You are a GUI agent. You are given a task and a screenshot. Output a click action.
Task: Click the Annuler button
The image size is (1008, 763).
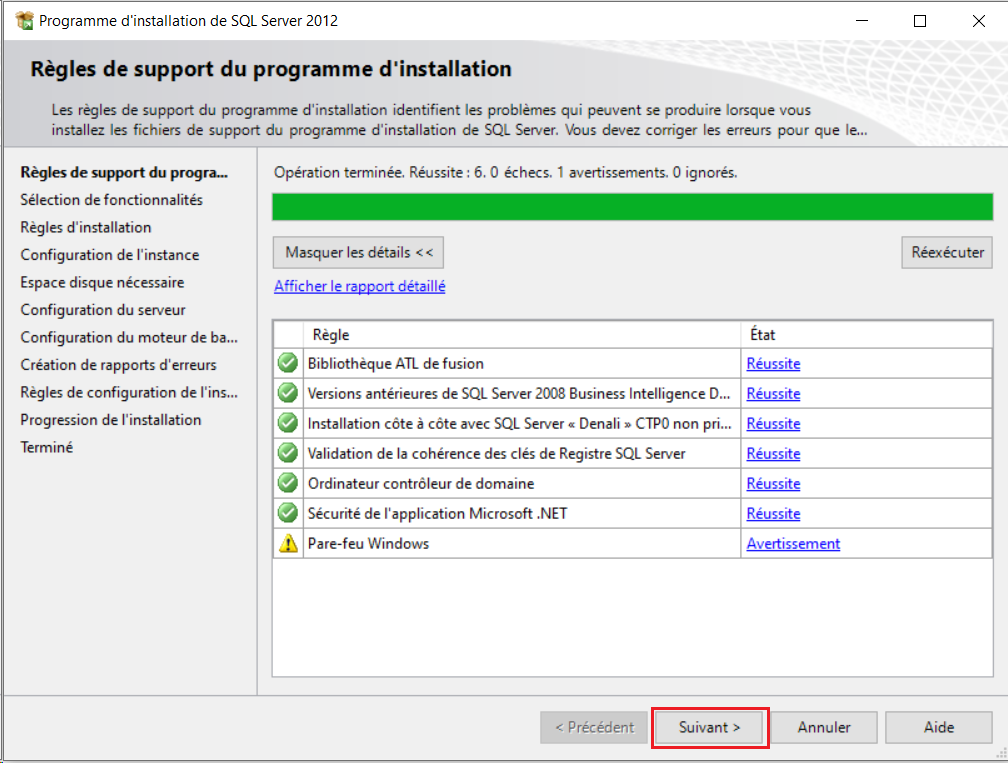824,728
